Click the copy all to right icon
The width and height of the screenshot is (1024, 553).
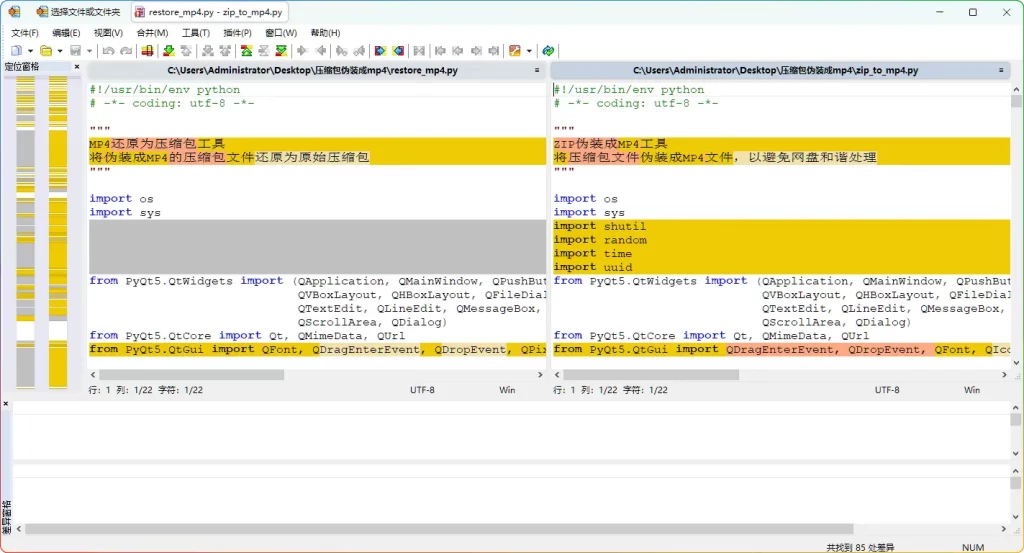tap(380, 51)
